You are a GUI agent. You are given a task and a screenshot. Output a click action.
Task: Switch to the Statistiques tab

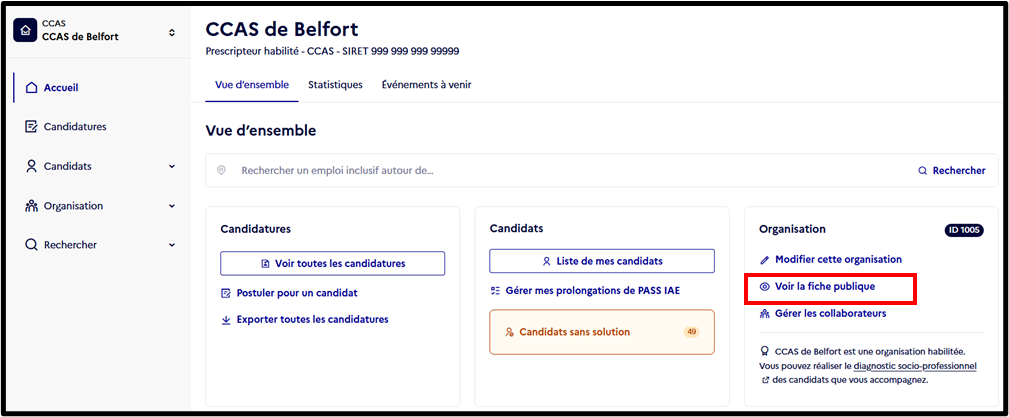[x=335, y=84]
